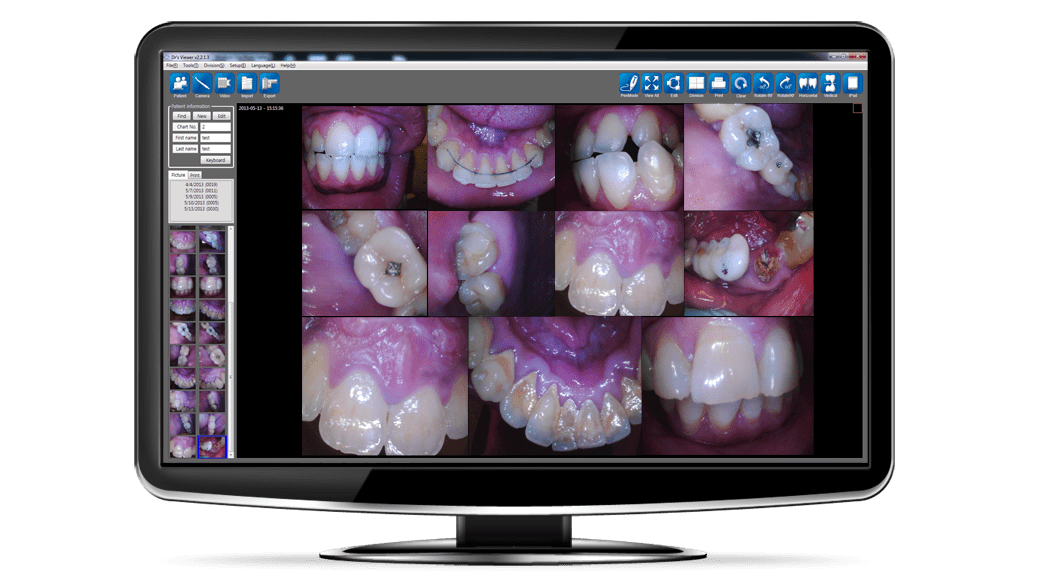
Task: Select the 5/7/2013 record in the list
Action: 200,191
